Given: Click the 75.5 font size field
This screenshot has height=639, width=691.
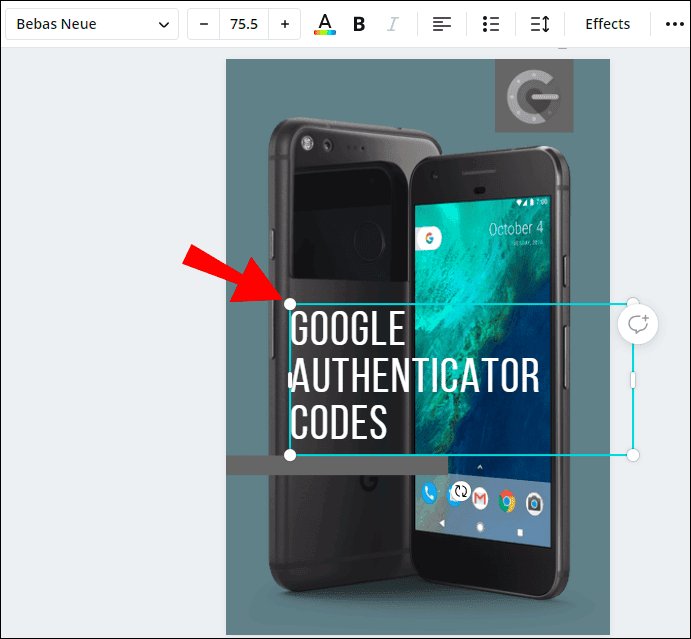Looking at the screenshot, I should point(244,24).
